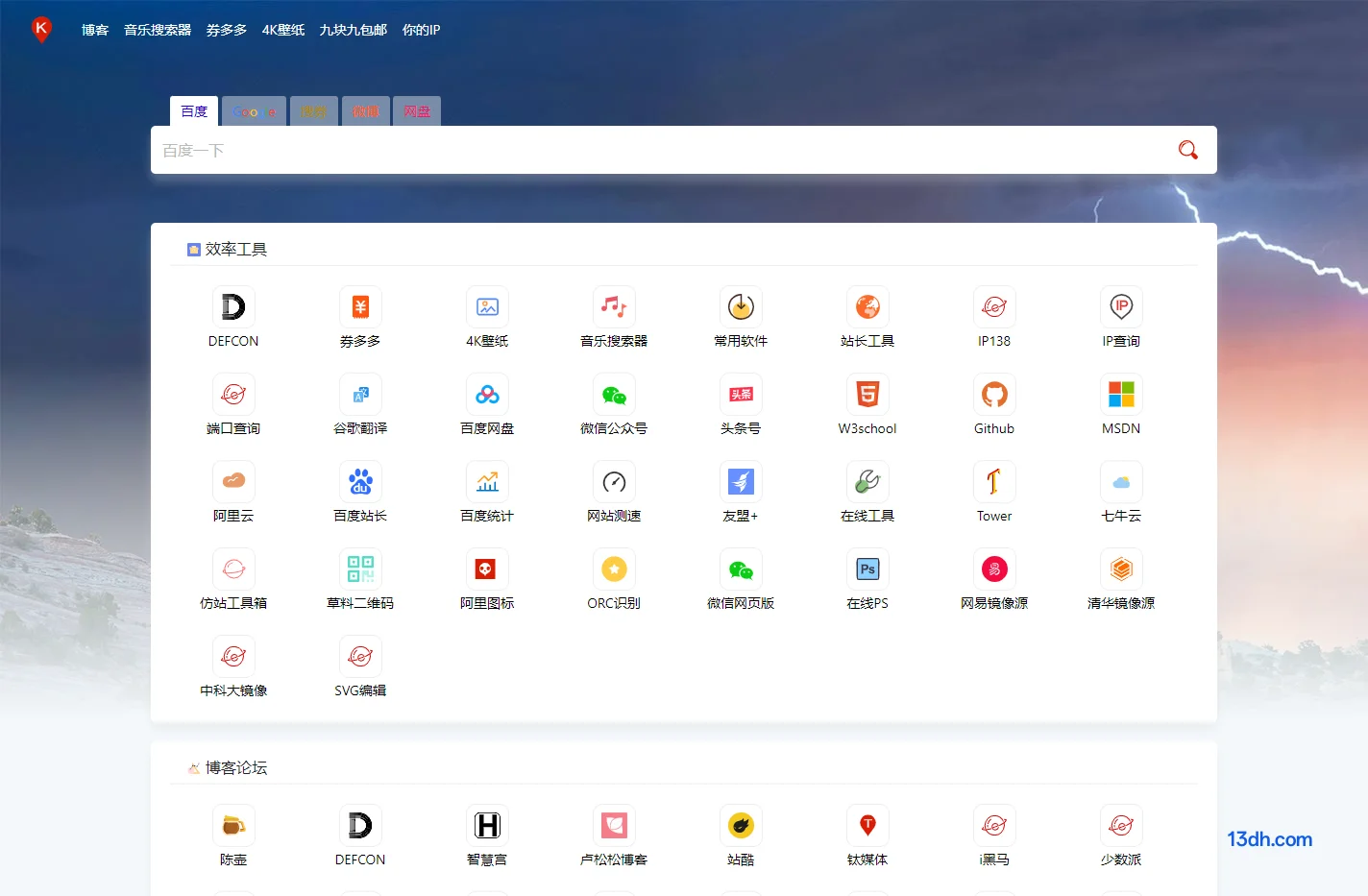Viewport: 1368px width, 896px height.
Task: Open the 网站测速 speedometer icon
Action: tap(614, 482)
